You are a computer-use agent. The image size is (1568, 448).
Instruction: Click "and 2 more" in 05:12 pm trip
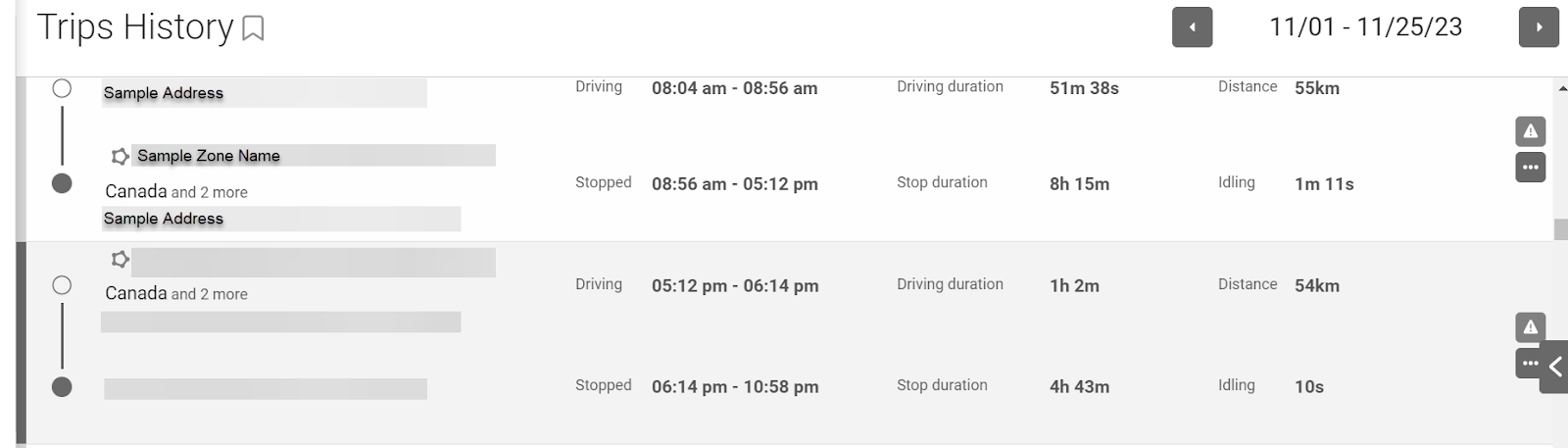[x=209, y=294]
